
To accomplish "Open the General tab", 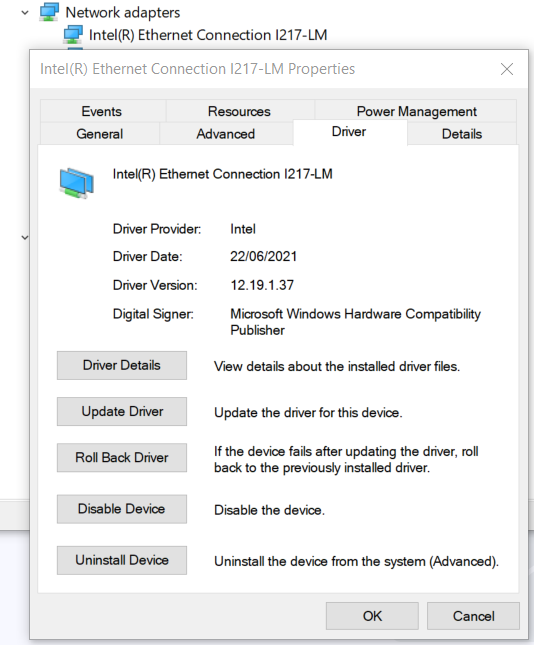I will click(x=100, y=134).
